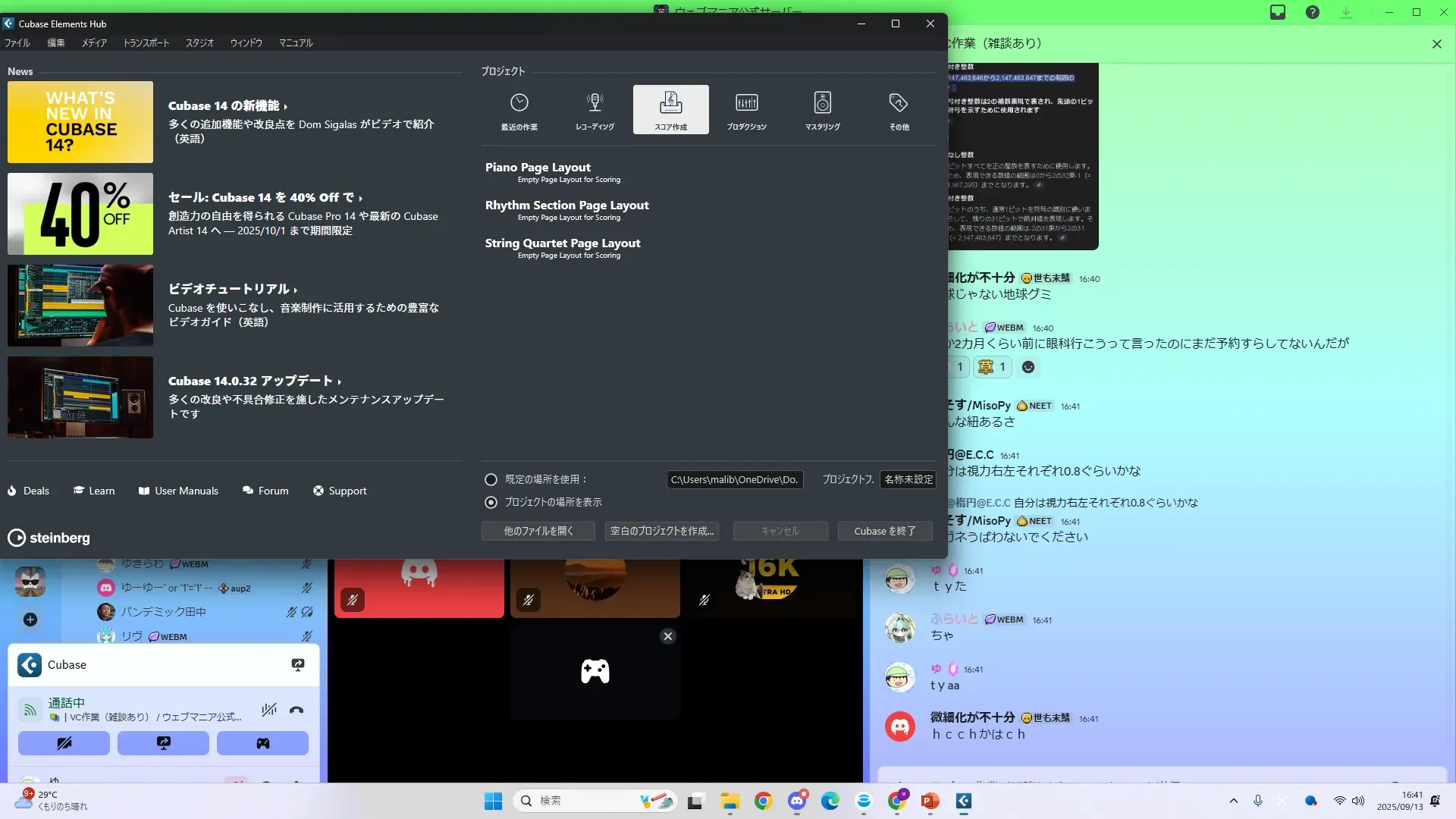The height and width of the screenshot is (819, 1456).
Task: Click the screen share button in voice panel
Action: [163, 743]
